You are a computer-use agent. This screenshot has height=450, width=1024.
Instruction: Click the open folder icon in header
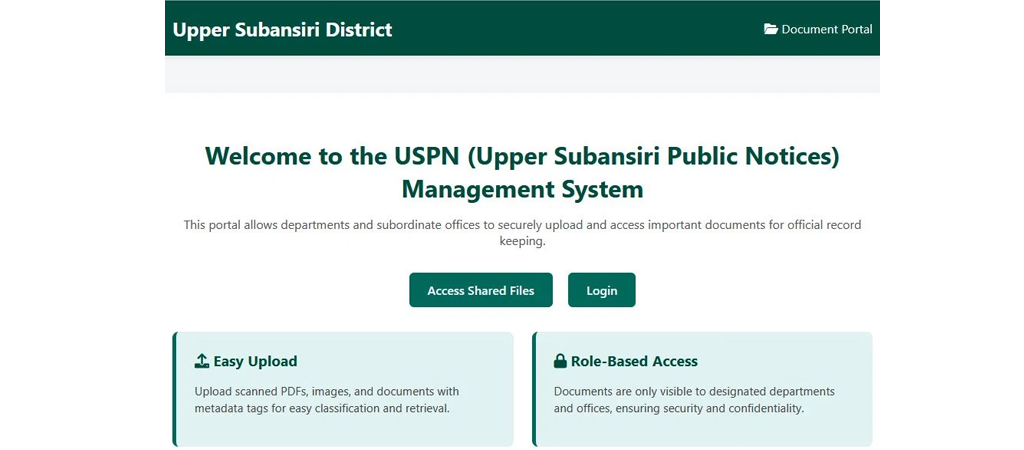point(770,29)
